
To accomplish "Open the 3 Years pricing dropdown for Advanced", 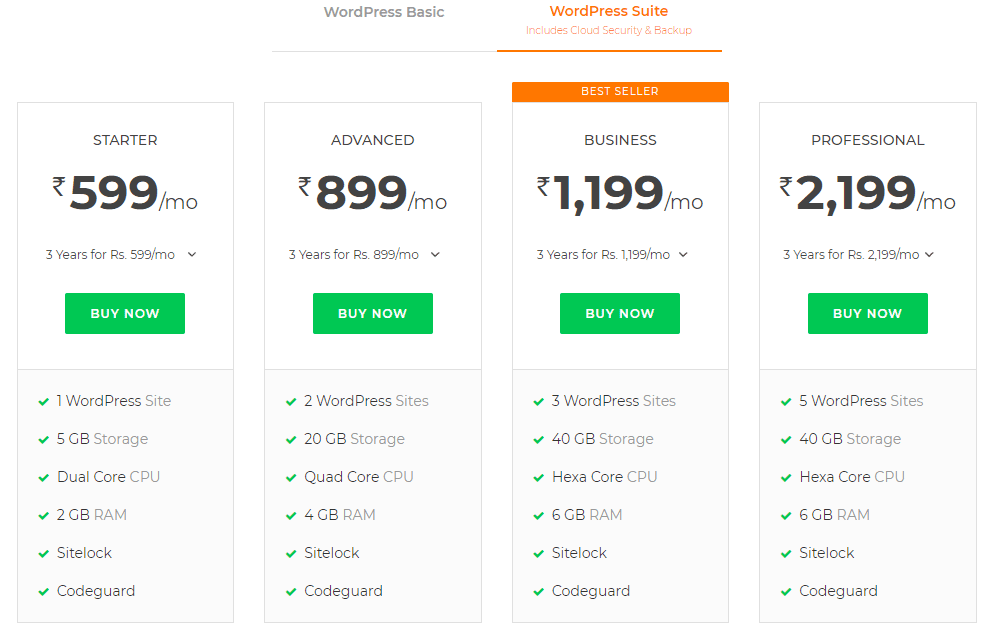I will pyautogui.click(x=435, y=254).
